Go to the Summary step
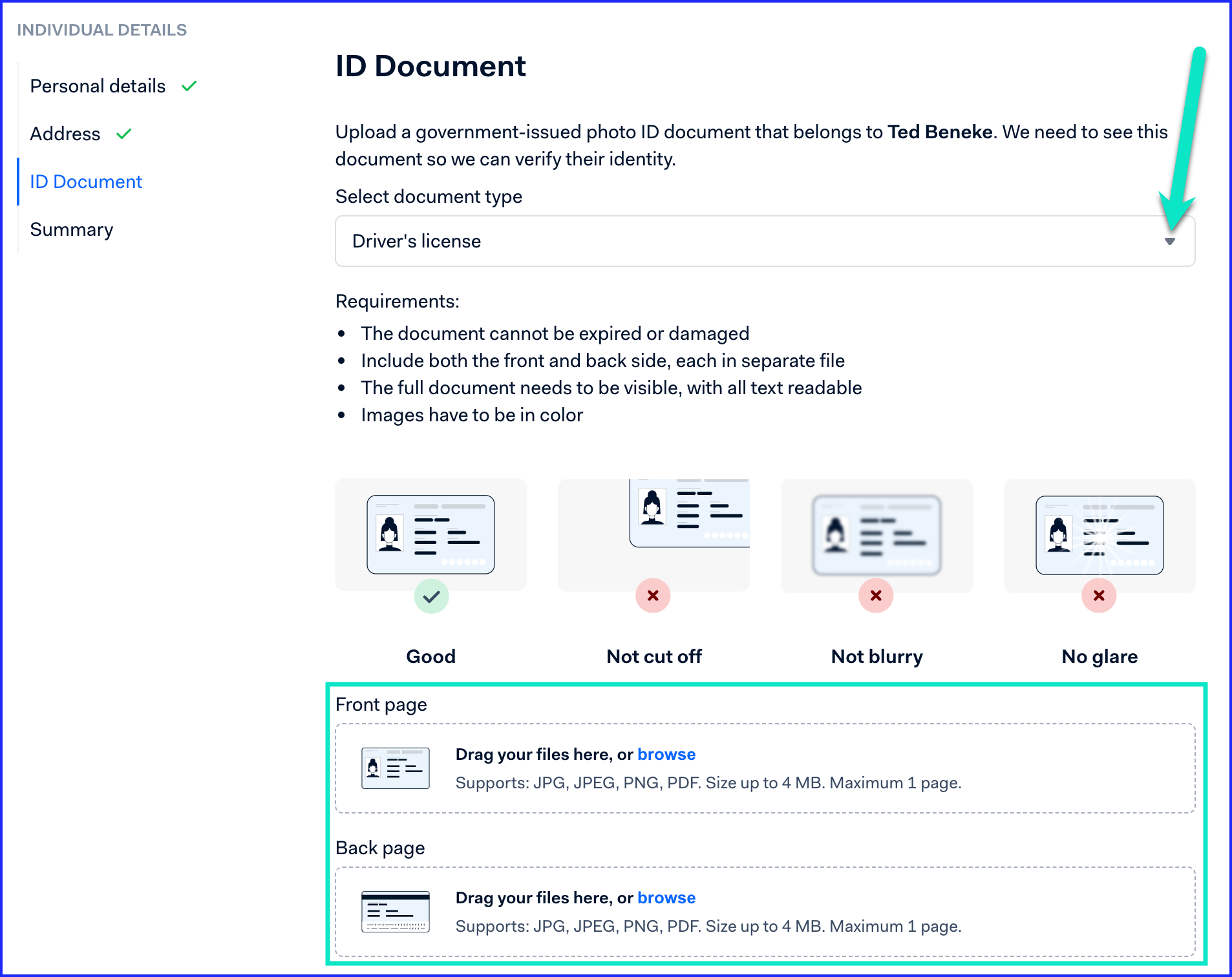This screenshot has height=977, width=1232. [72, 229]
